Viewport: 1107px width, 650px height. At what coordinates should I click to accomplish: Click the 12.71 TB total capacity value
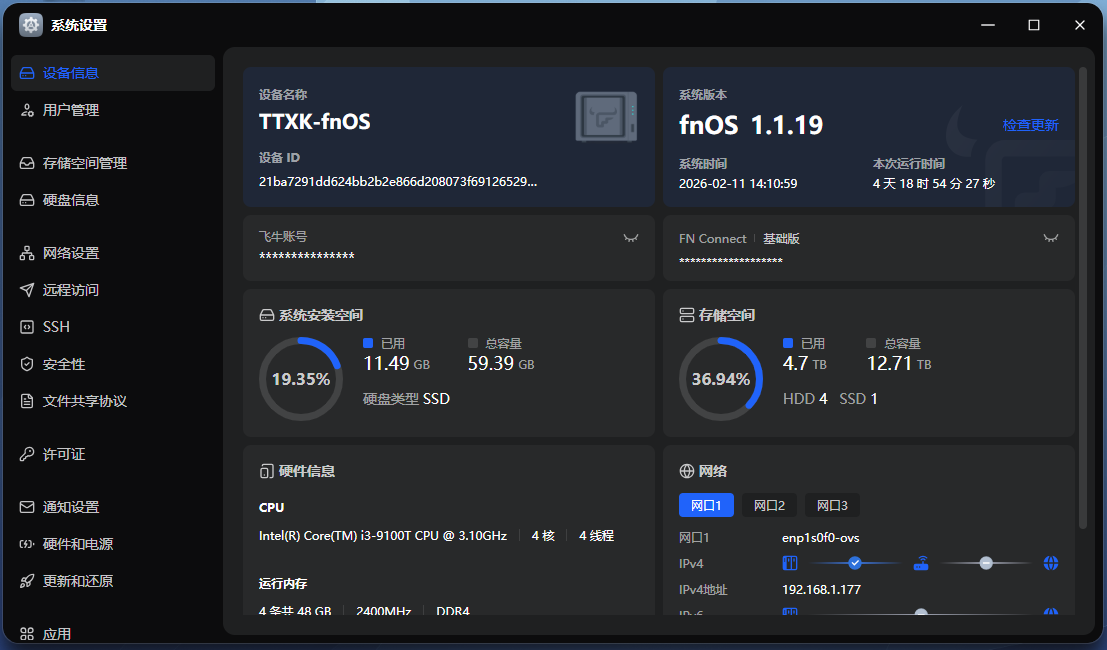pos(899,363)
